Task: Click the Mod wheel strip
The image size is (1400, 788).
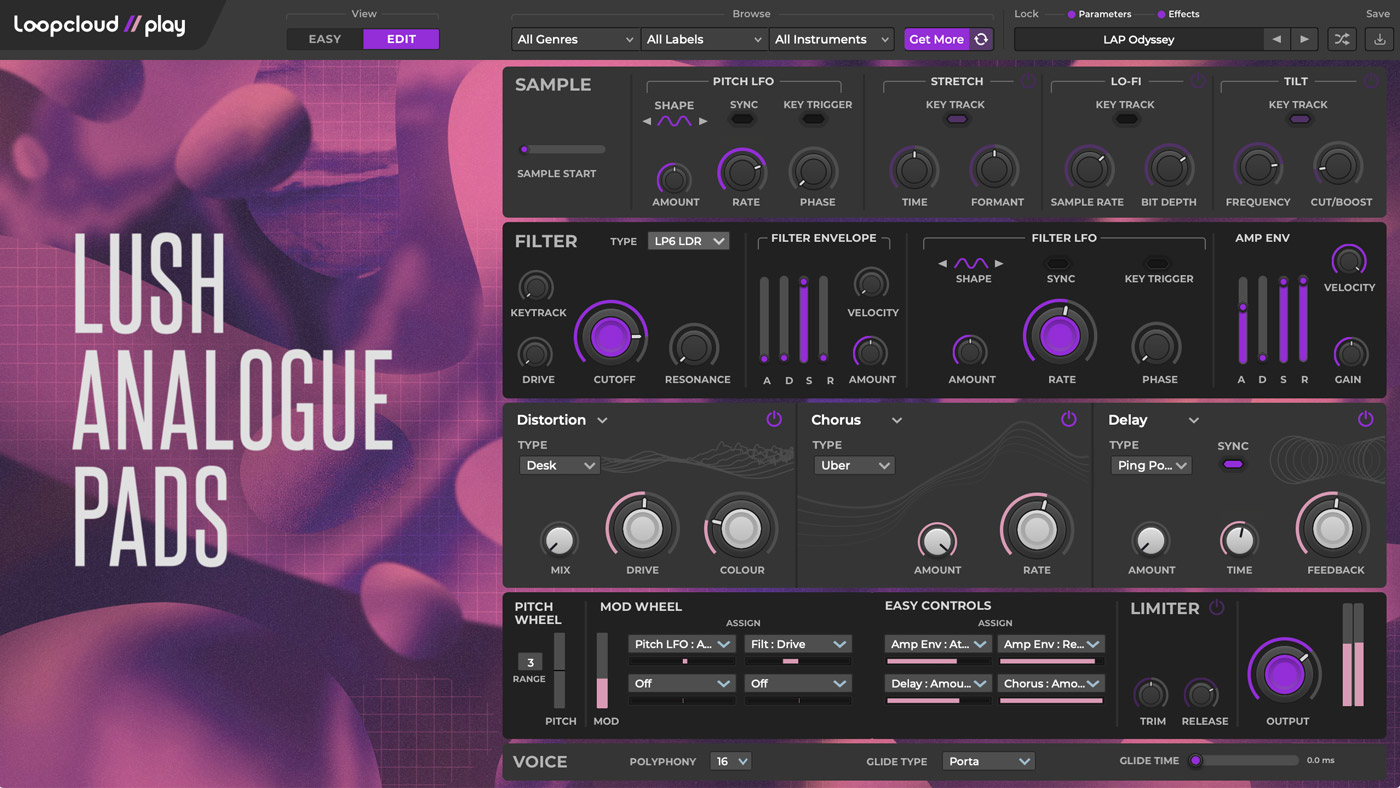Action: pos(602,670)
